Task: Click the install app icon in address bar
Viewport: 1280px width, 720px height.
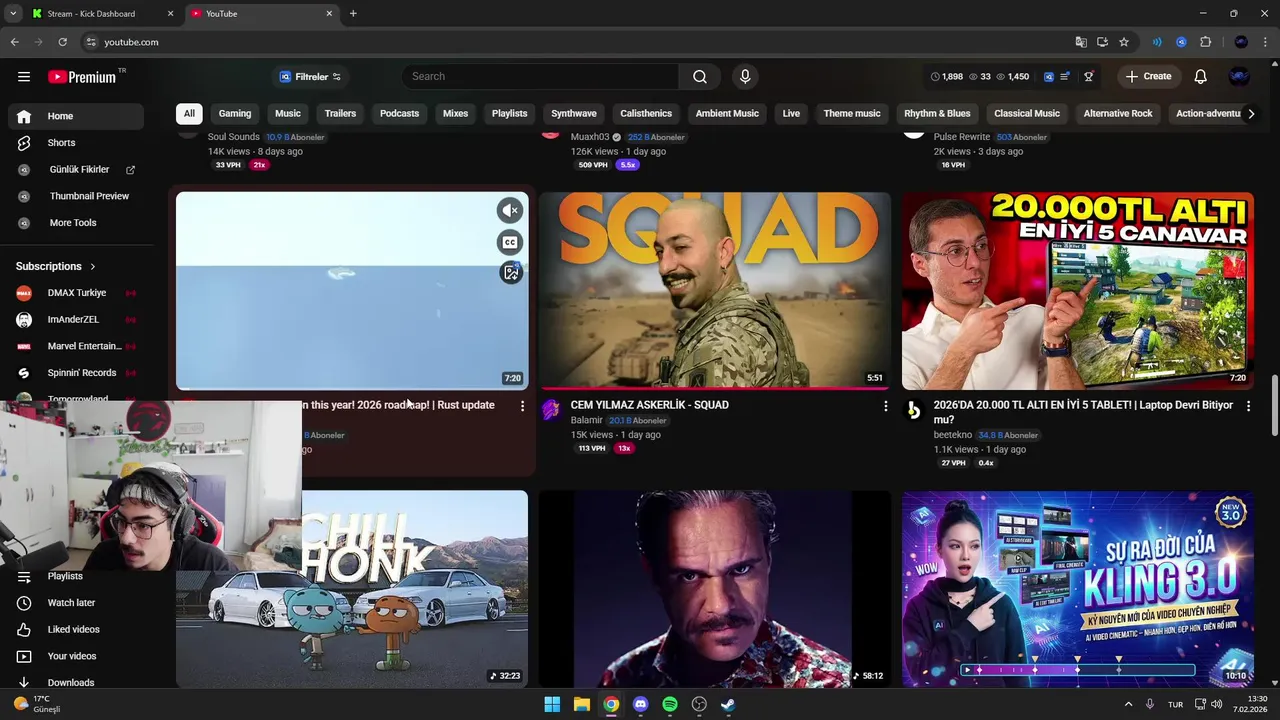Action: pyautogui.click(x=1102, y=42)
